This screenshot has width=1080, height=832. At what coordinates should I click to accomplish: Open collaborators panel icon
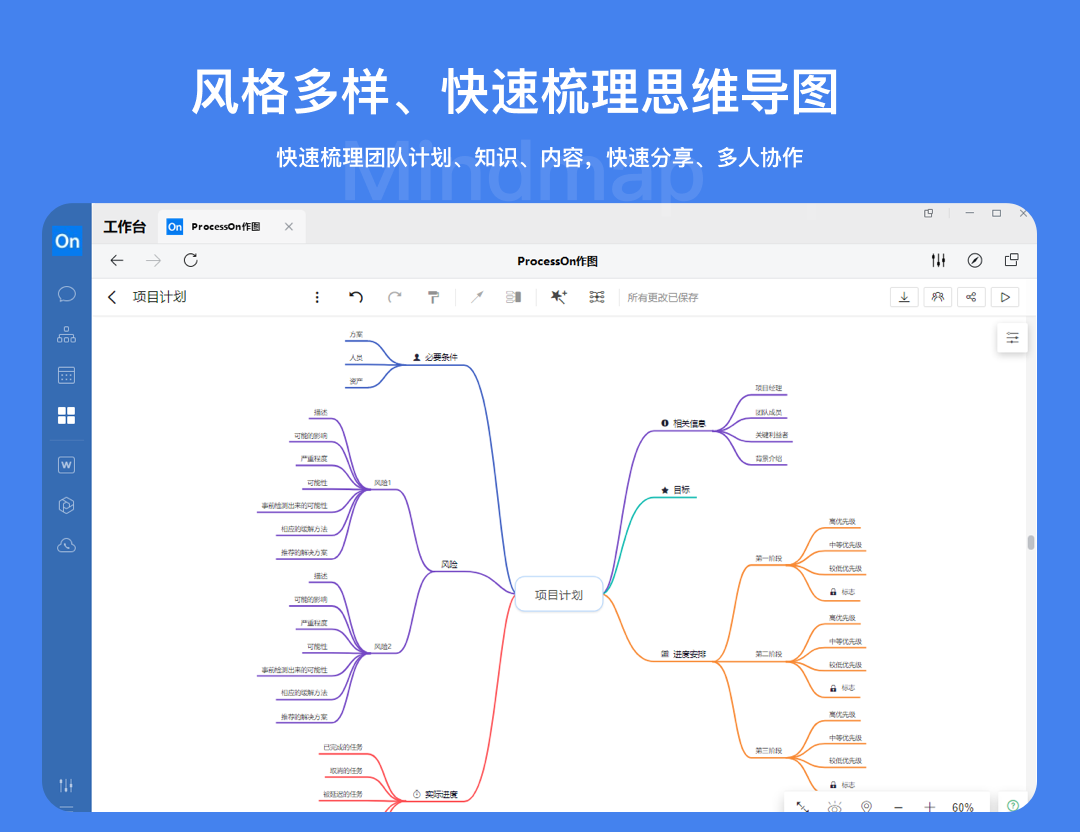938,297
